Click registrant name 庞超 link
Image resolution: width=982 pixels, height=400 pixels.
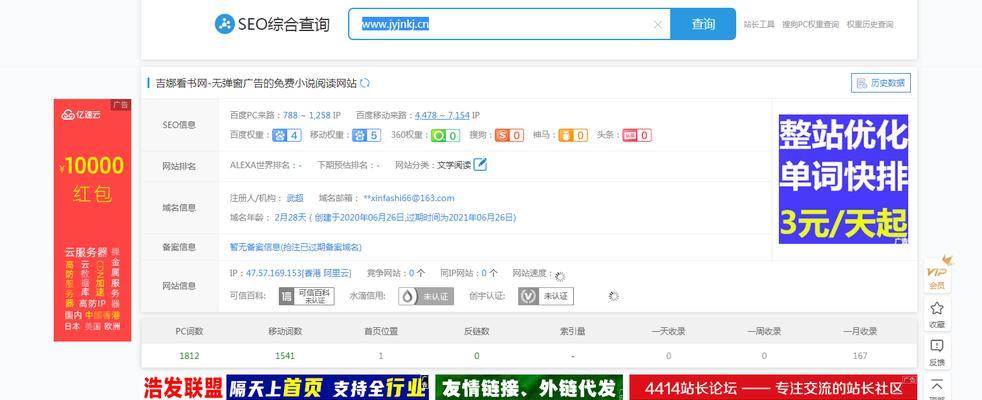pos(295,198)
